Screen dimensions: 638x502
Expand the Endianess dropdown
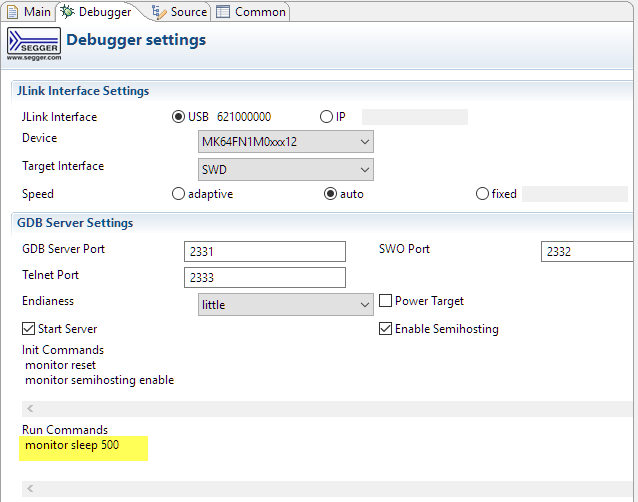point(286,305)
